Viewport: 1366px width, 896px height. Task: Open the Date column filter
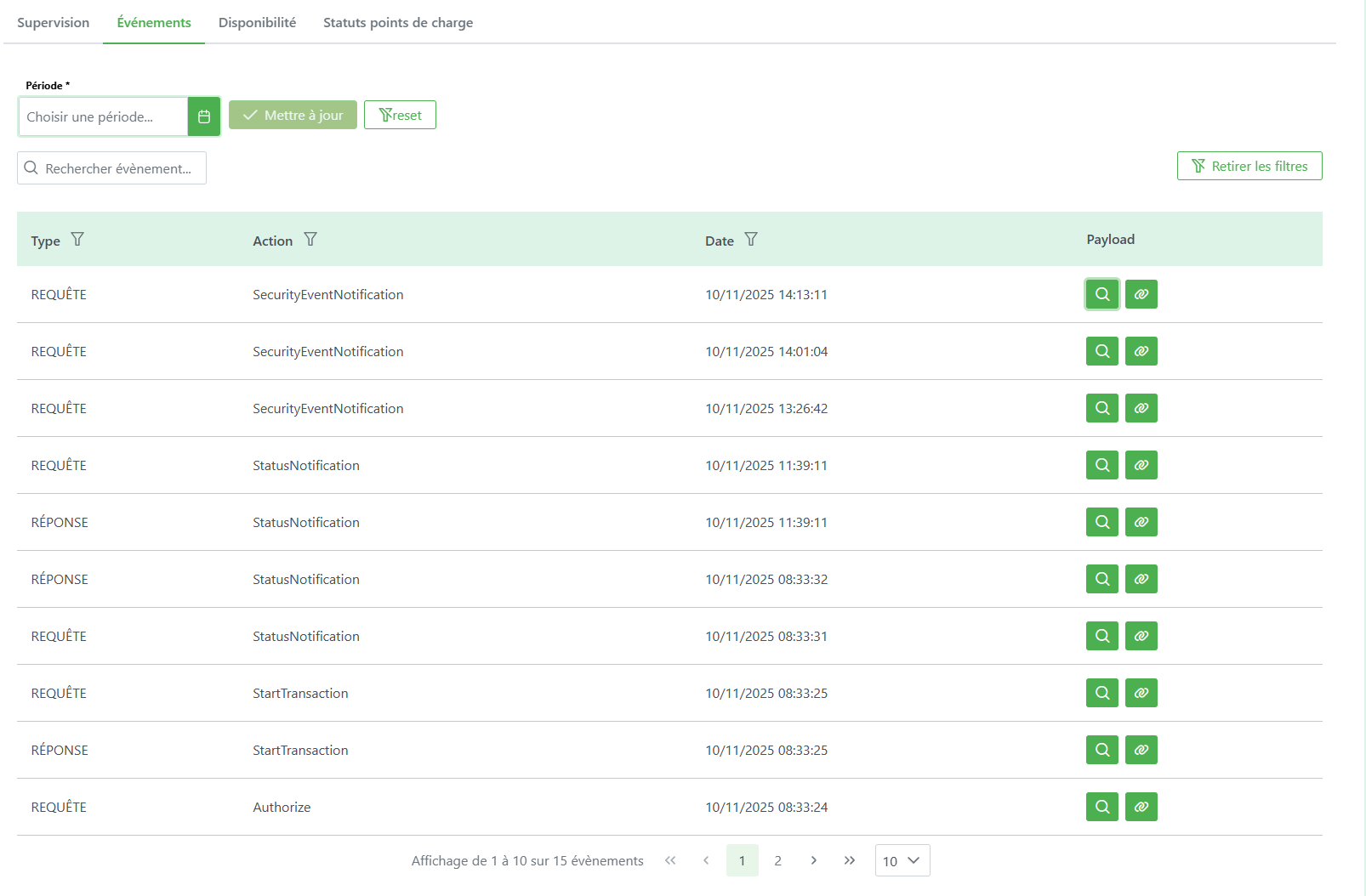click(751, 240)
